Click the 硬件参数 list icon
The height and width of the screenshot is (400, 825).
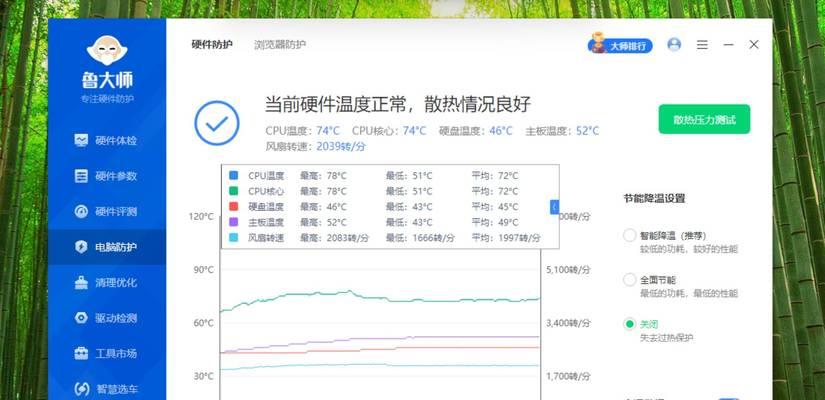[x=81, y=176]
